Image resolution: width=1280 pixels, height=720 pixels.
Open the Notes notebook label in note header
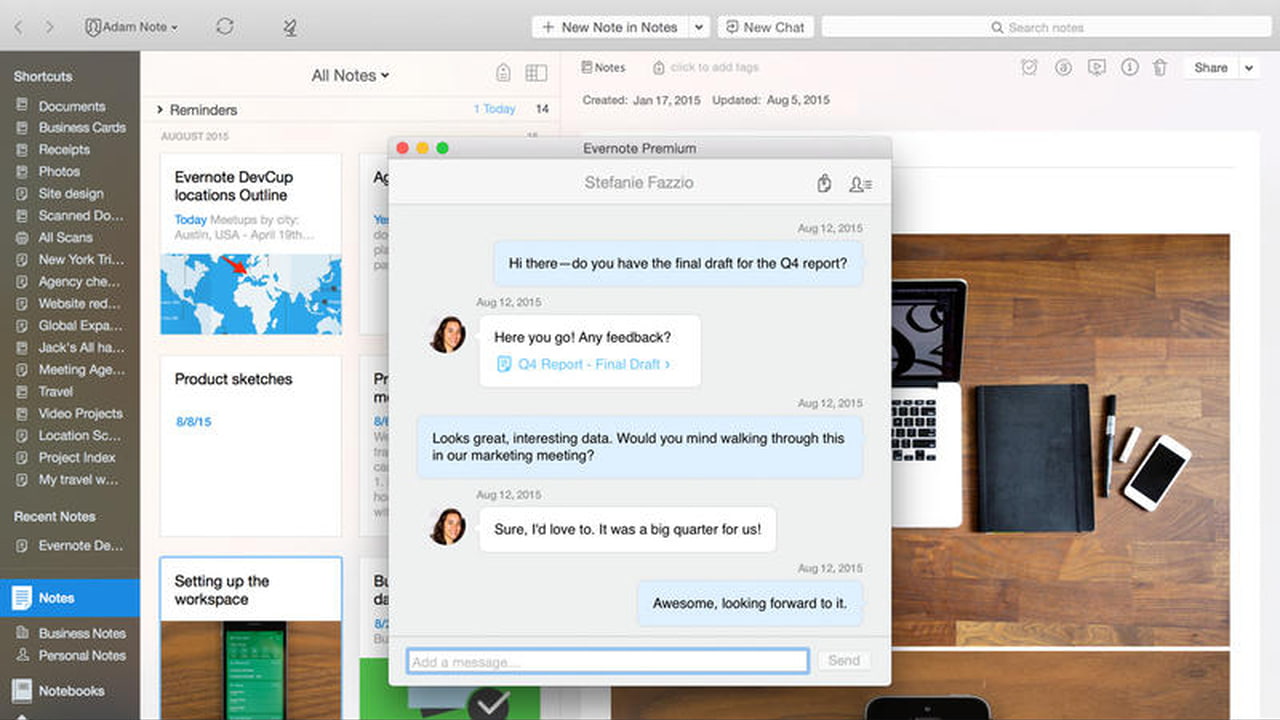click(x=603, y=68)
